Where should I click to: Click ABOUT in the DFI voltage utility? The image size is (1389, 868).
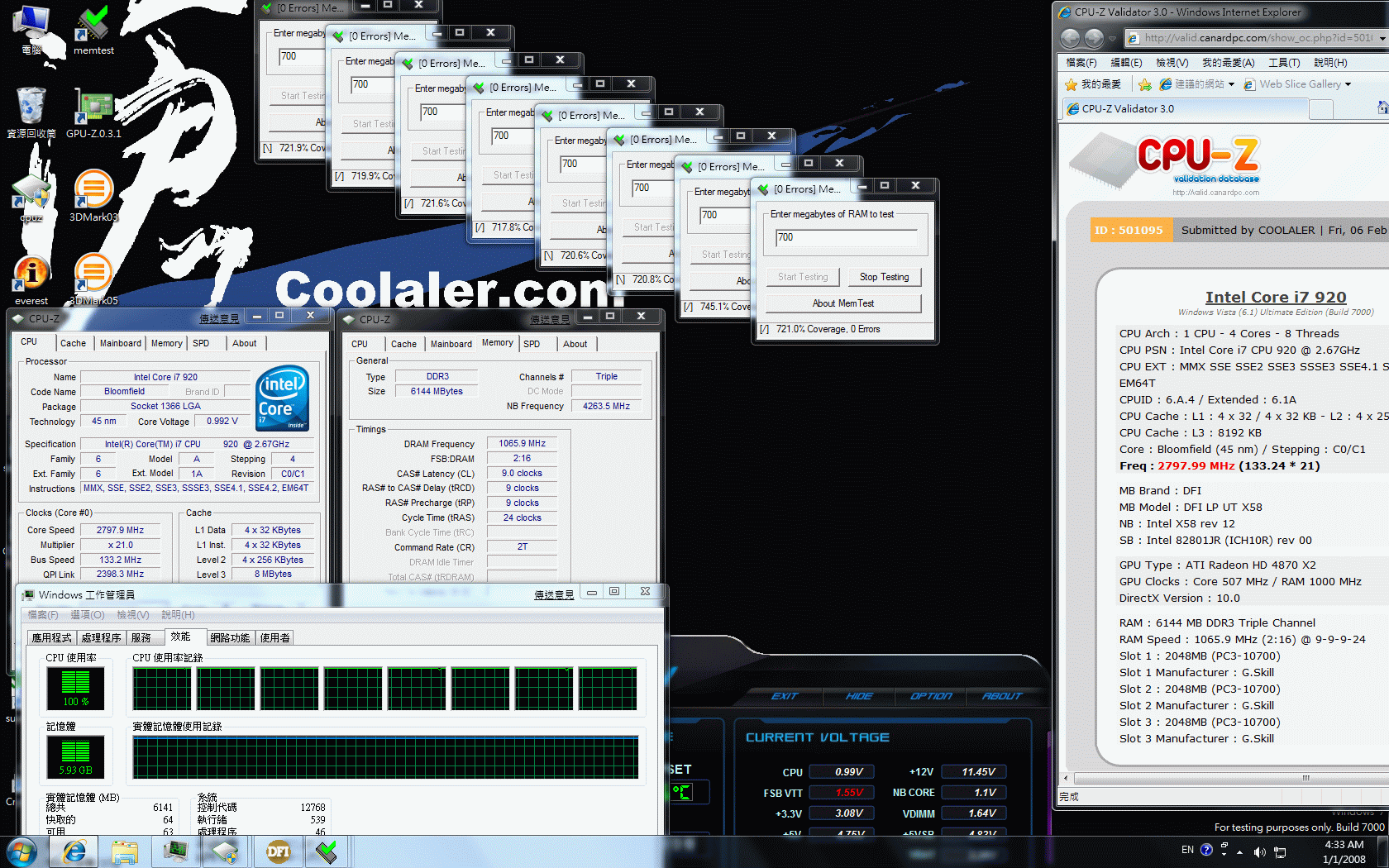pos(1002,696)
